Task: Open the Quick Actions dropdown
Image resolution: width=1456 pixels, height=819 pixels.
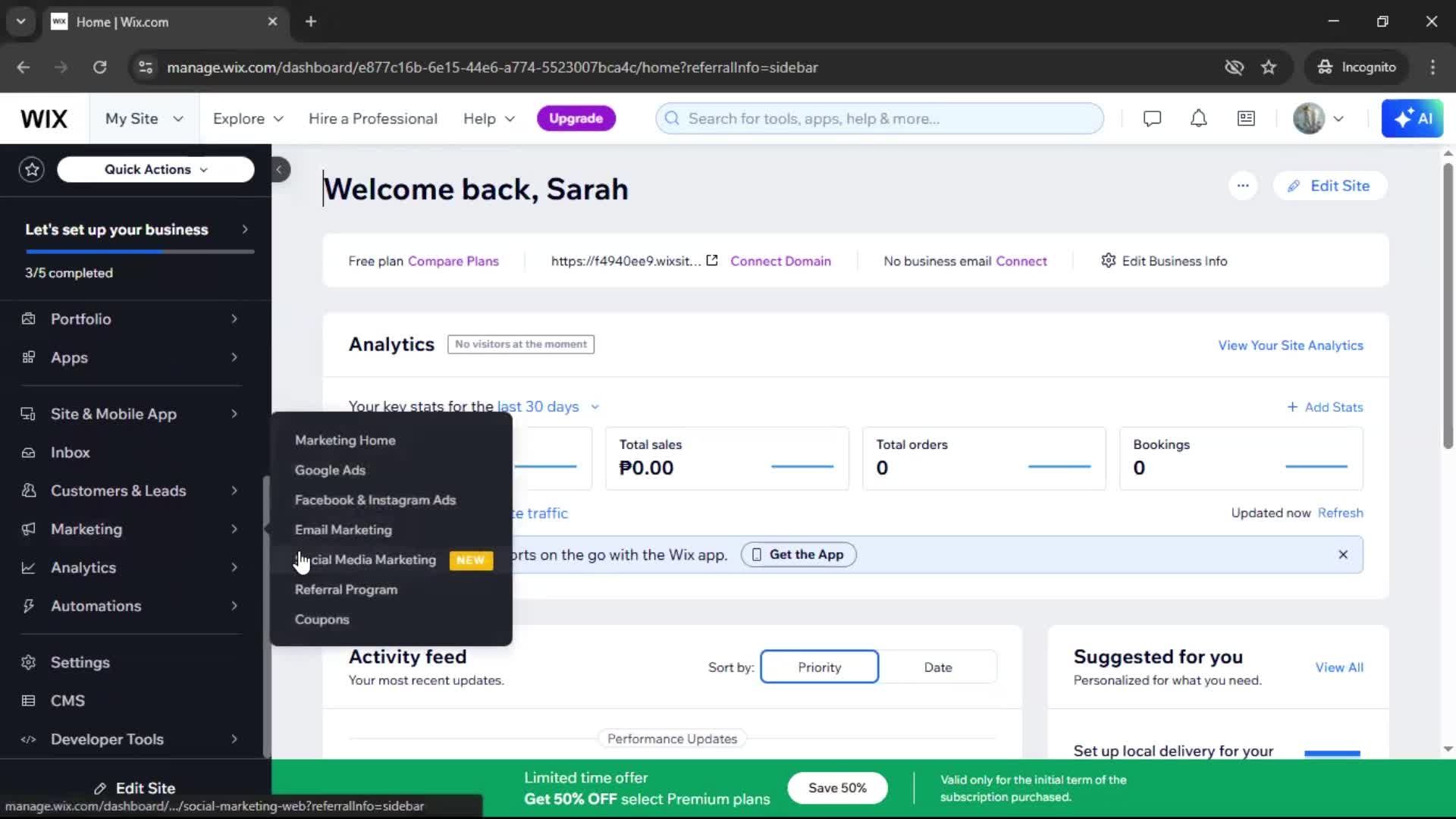Action: click(155, 169)
